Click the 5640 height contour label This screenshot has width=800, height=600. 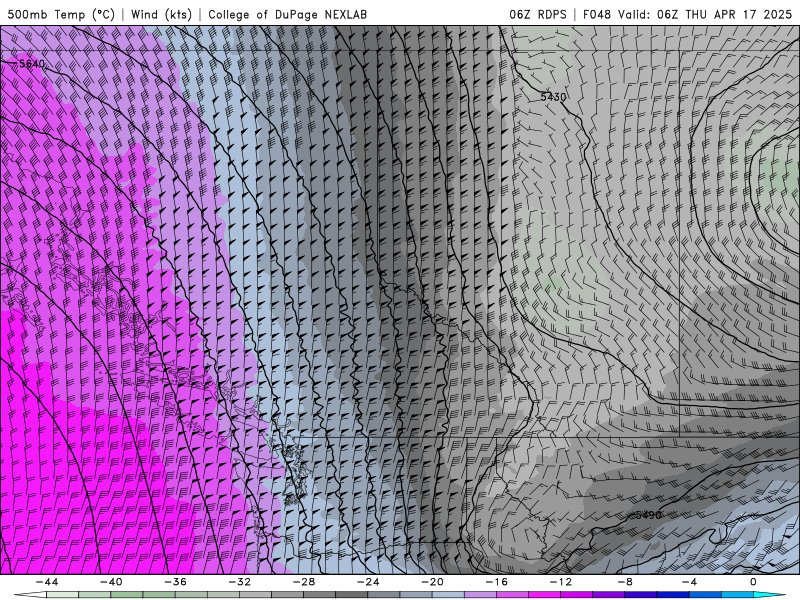32,64
